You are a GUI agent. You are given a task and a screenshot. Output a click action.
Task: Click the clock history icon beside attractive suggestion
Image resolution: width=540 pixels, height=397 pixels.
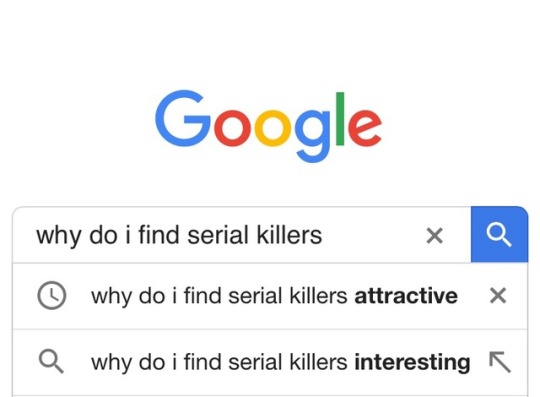click(52, 295)
